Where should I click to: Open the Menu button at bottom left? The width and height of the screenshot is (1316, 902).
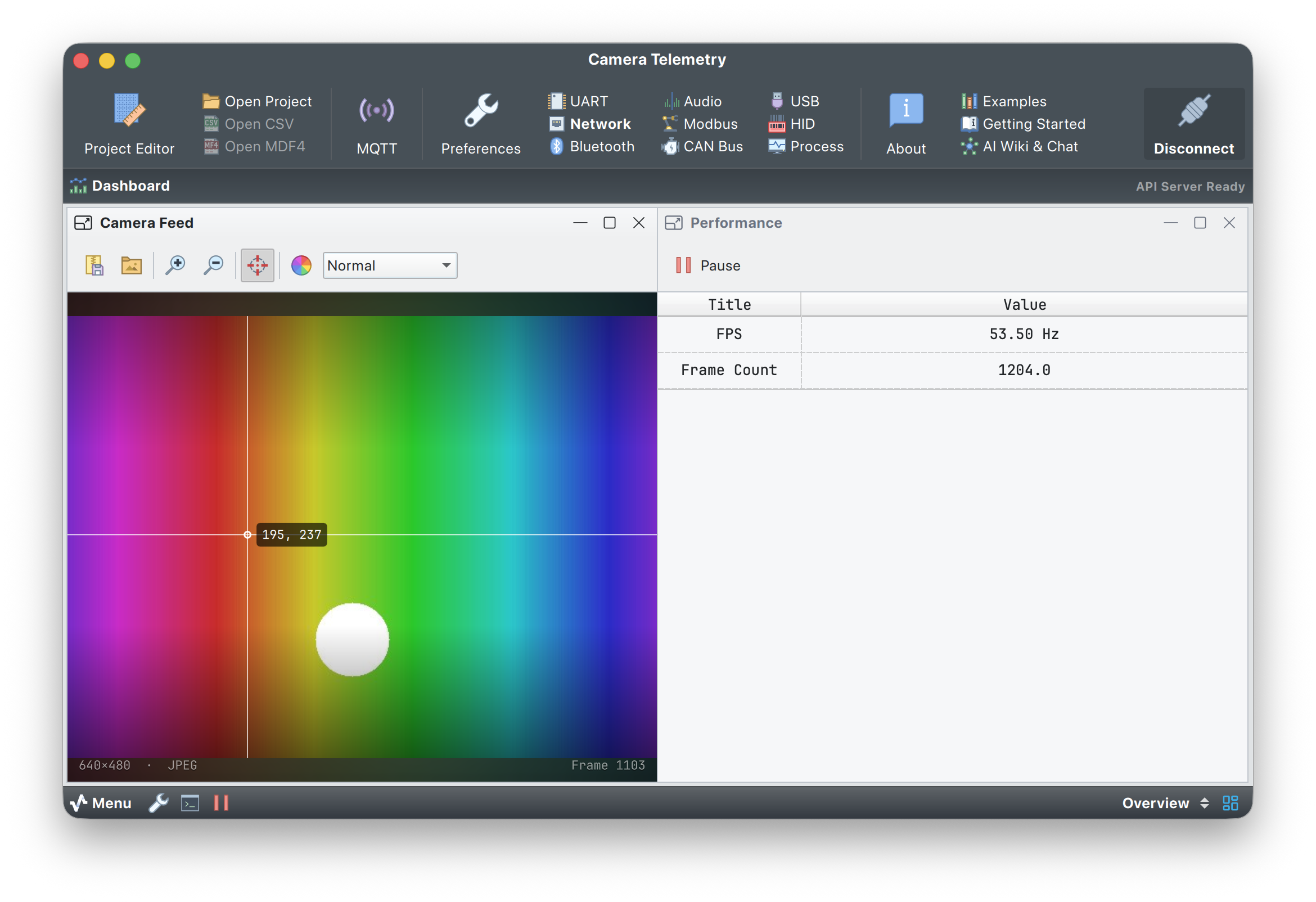point(101,803)
